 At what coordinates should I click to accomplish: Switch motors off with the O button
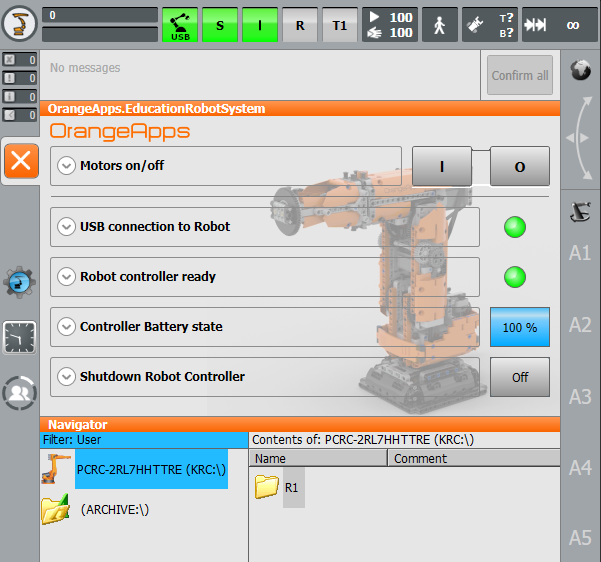[x=520, y=166]
